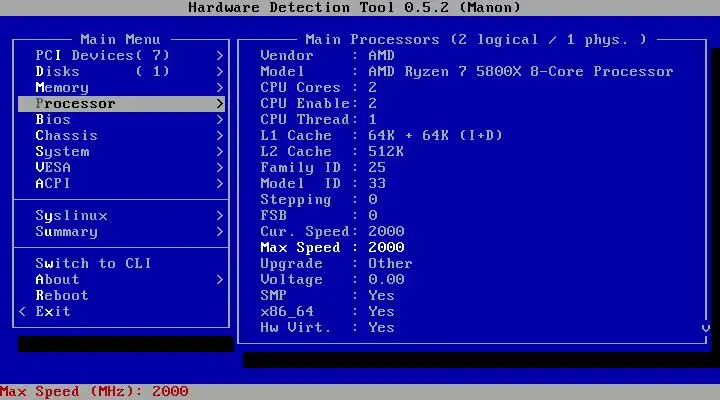
Task: Select the highlighted Processor entry
Action: (121, 104)
